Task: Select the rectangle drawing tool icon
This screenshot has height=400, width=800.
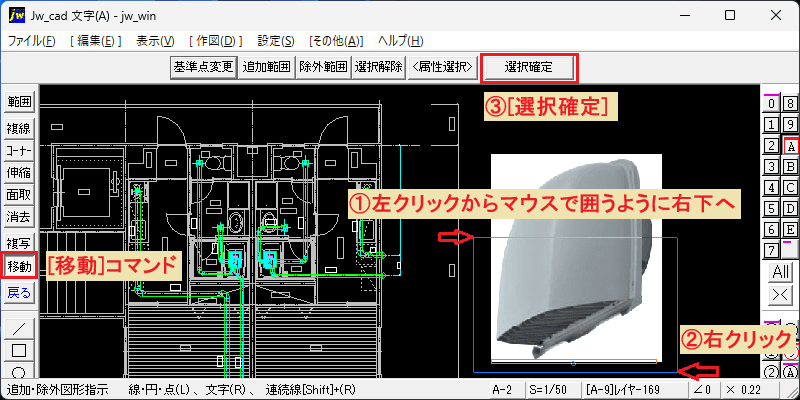Action: (19, 351)
